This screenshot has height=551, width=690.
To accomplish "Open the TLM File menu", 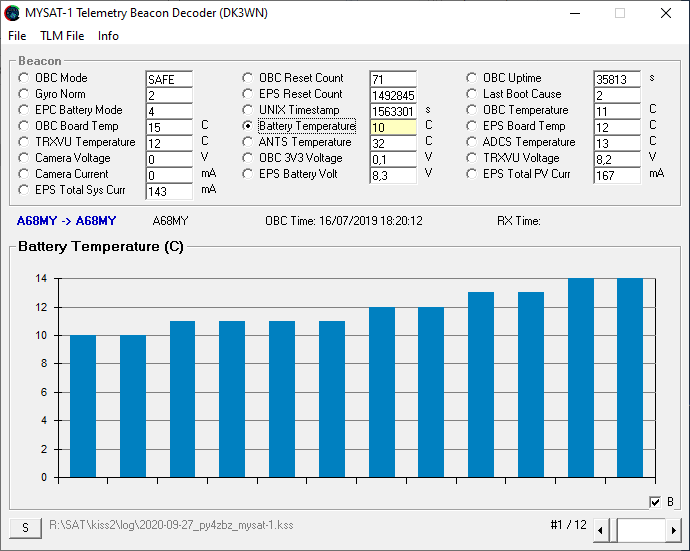I will pos(62,36).
